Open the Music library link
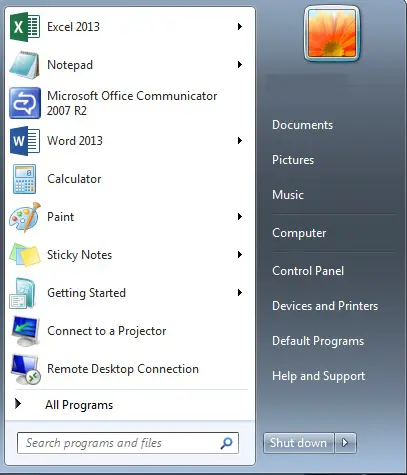The image size is (407, 475). pos(288,195)
